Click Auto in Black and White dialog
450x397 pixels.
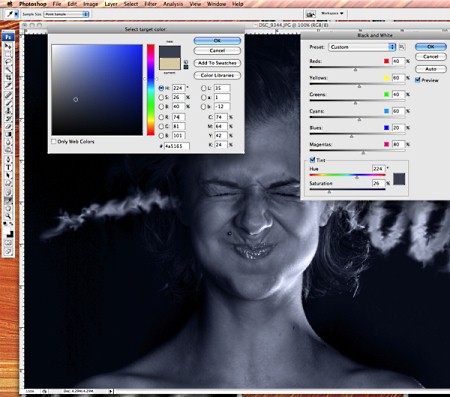tap(431, 69)
